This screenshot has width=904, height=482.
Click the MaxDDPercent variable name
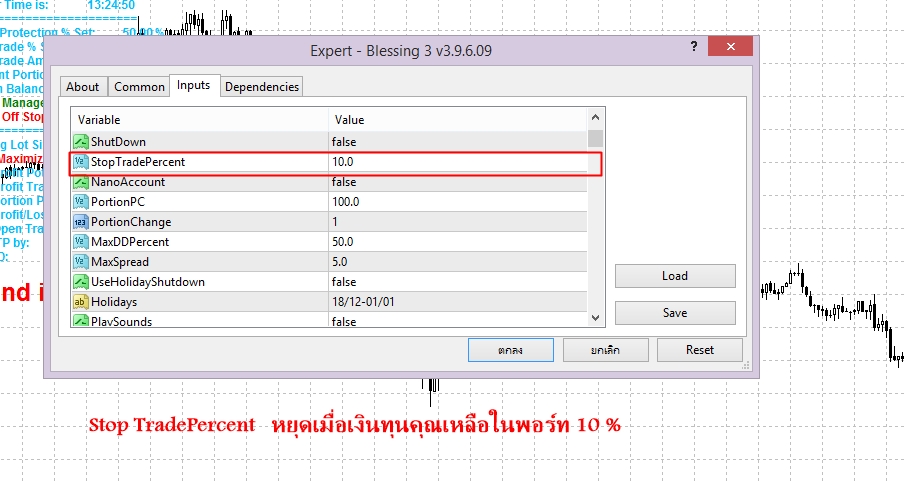click(130, 242)
